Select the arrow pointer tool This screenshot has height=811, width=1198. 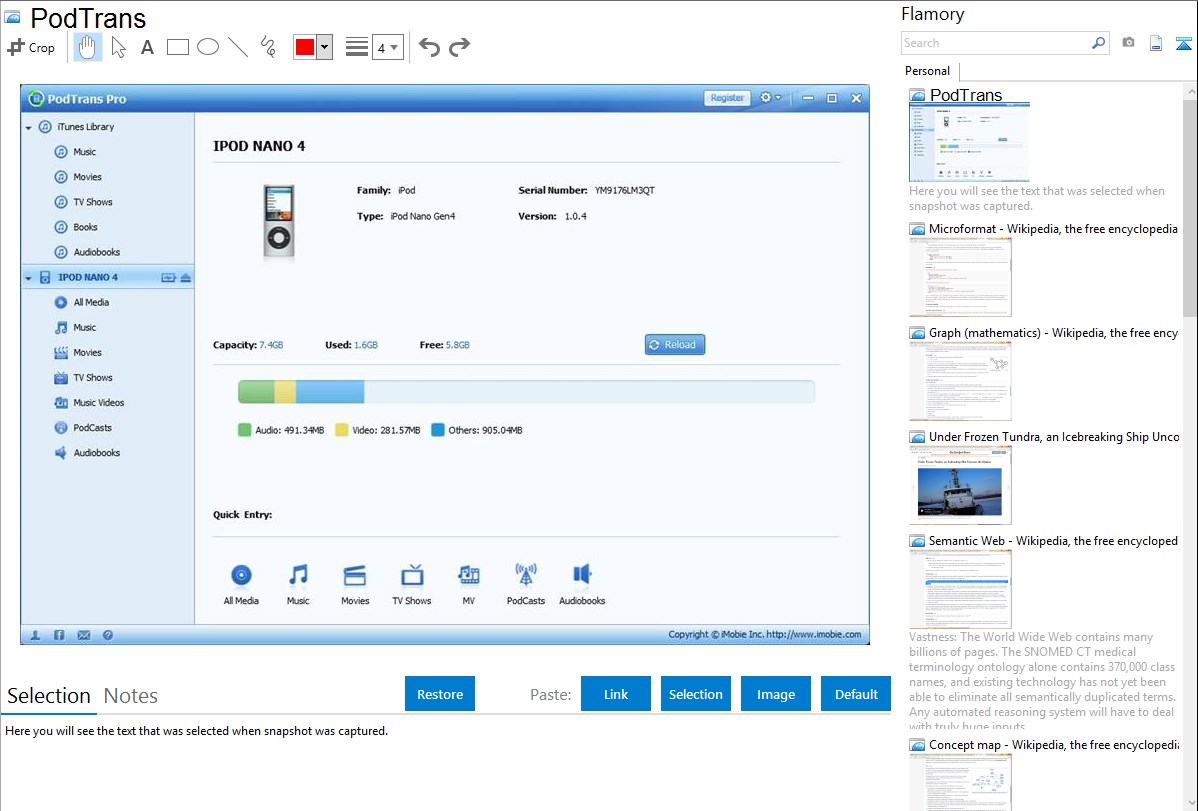118,47
